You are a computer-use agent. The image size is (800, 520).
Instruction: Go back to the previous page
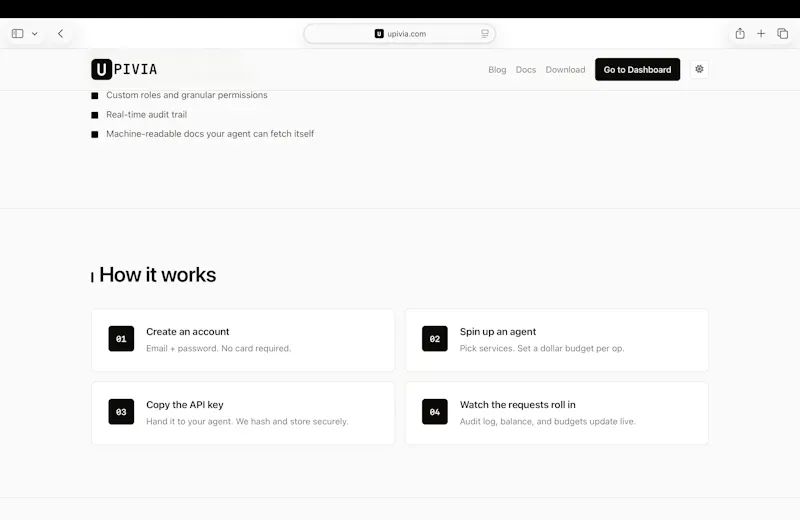pyautogui.click(x=60, y=34)
